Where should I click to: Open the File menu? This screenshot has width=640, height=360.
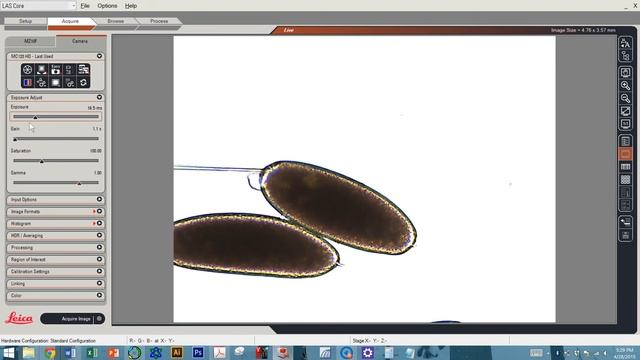pos(85,6)
